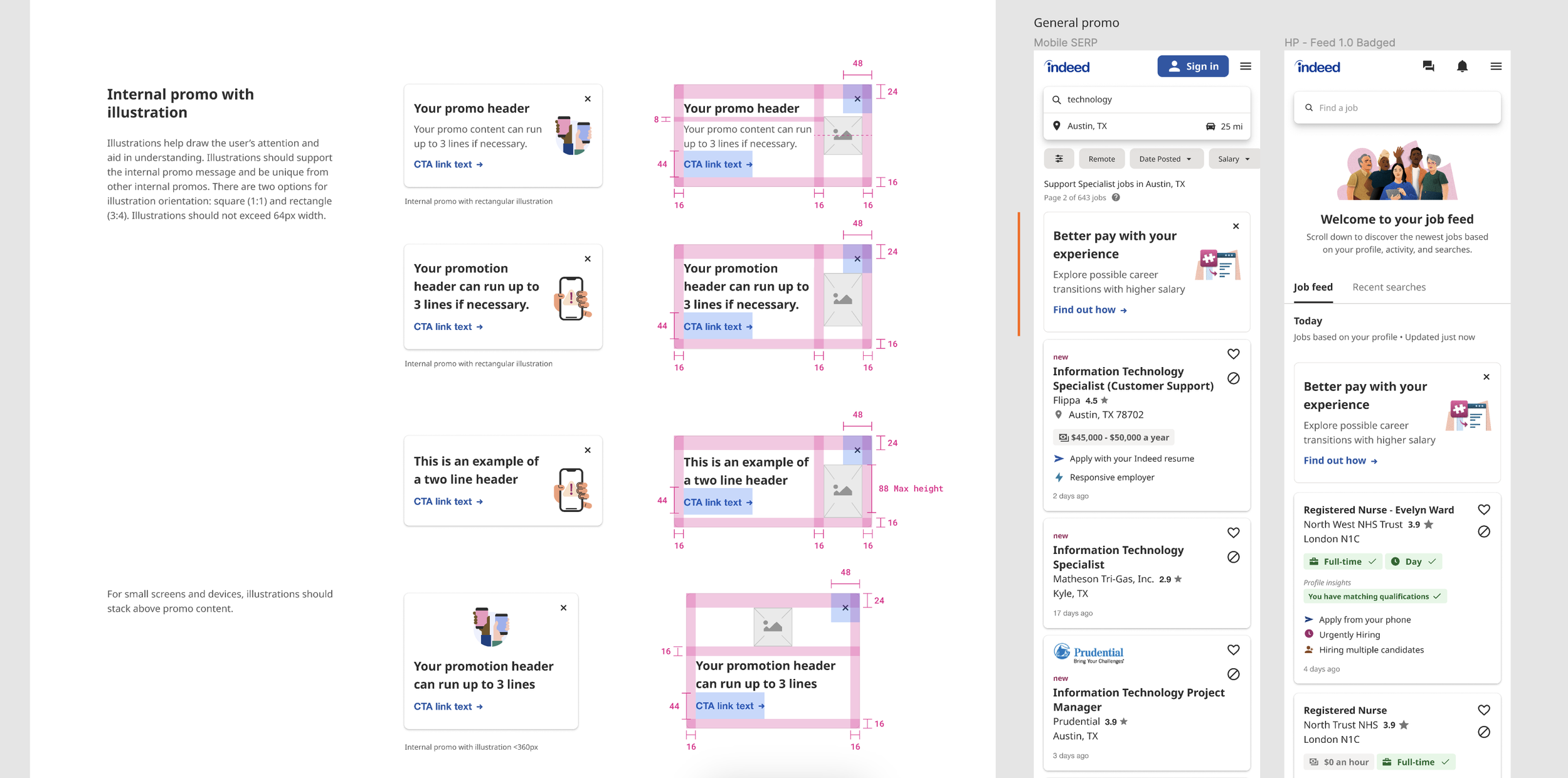Click help icon next to page count

[1116, 198]
